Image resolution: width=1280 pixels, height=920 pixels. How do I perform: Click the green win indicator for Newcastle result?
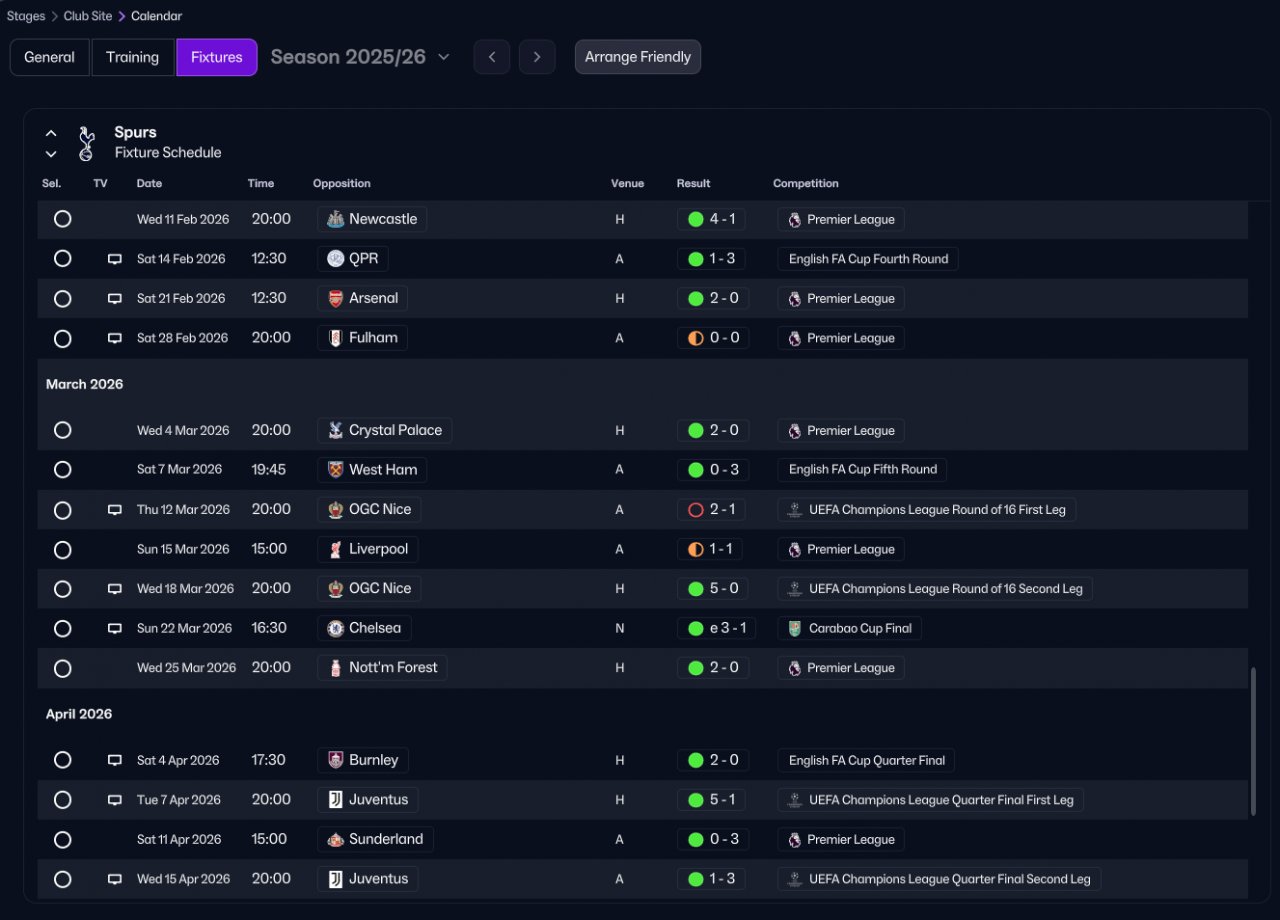click(695, 219)
